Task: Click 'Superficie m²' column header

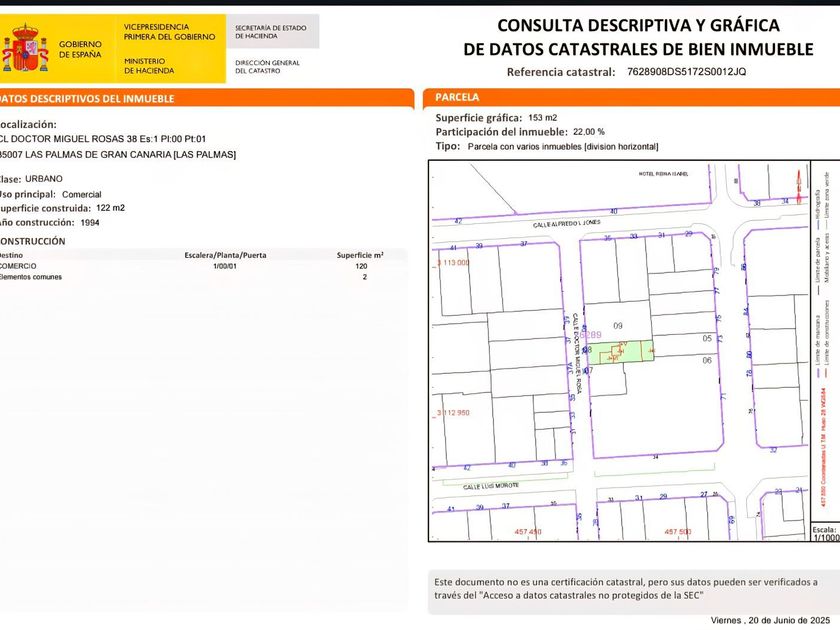Action: pos(360,255)
